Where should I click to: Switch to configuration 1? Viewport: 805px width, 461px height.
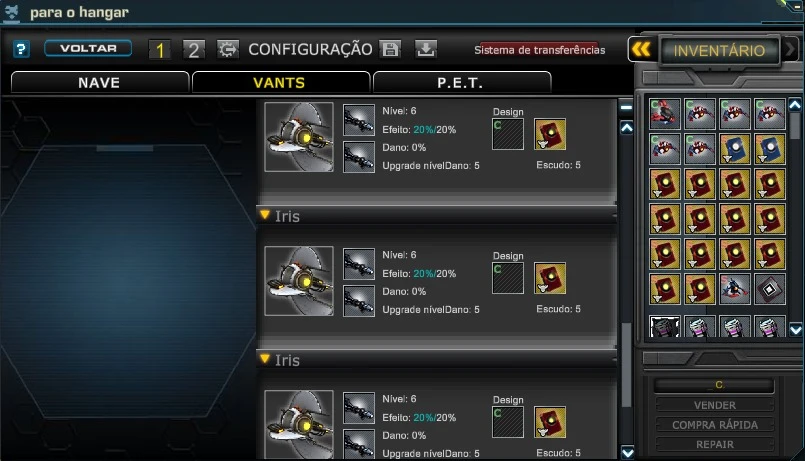click(x=160, y=50)
